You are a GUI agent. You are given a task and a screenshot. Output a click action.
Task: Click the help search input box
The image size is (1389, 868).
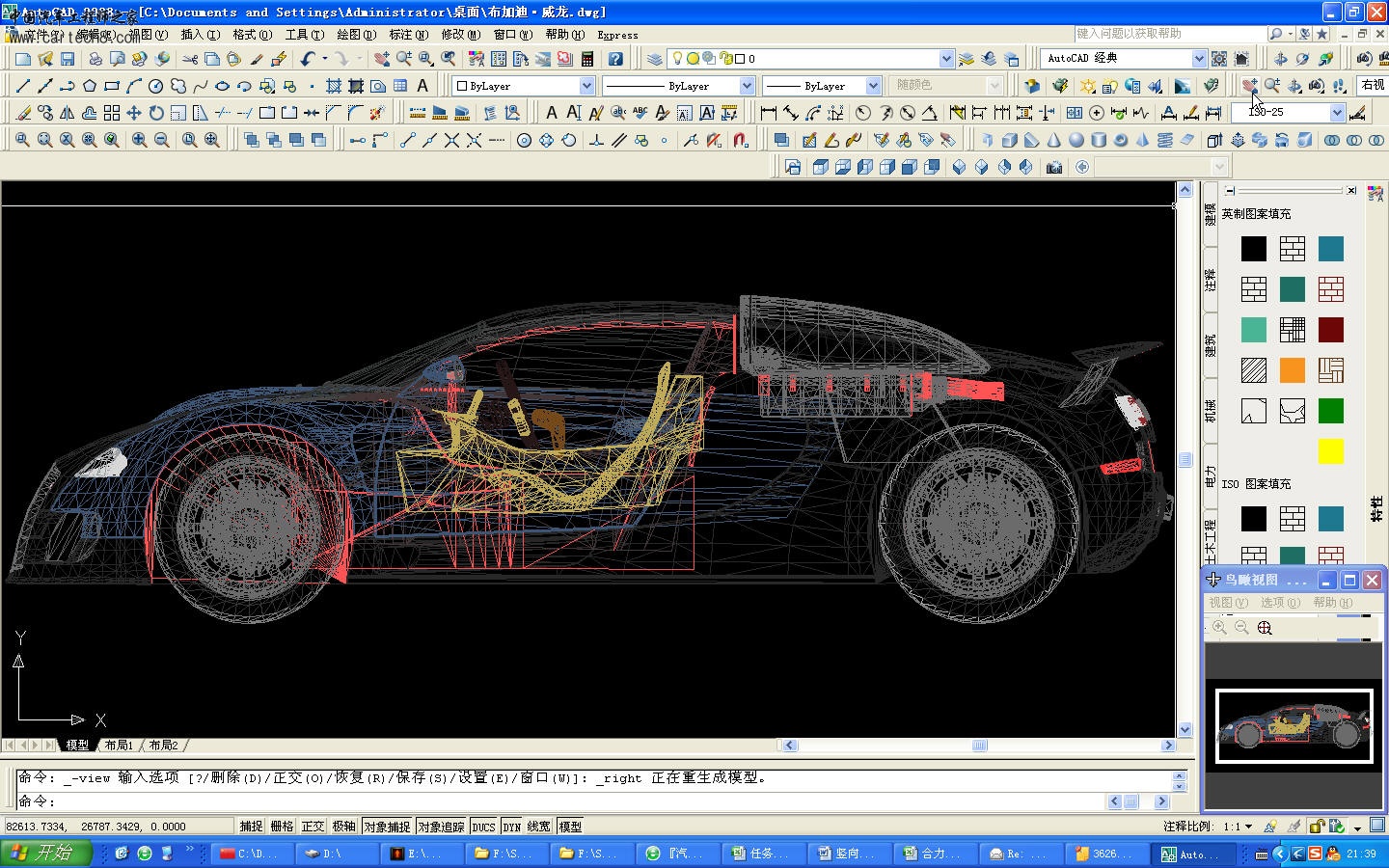click(x=1170, y=34)
